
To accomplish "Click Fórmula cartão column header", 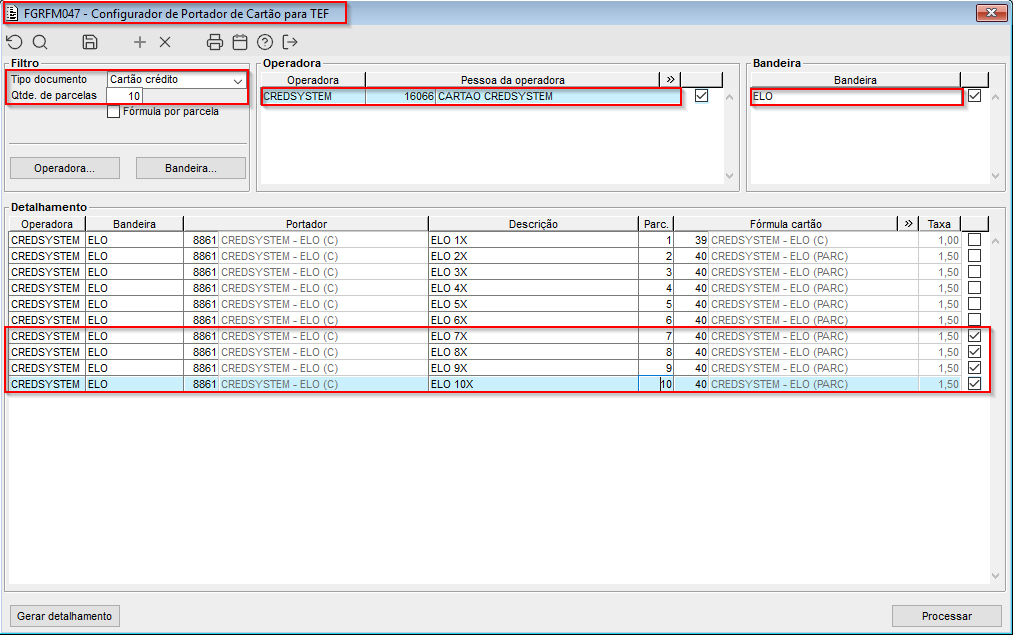I will [x=786, y=224].
